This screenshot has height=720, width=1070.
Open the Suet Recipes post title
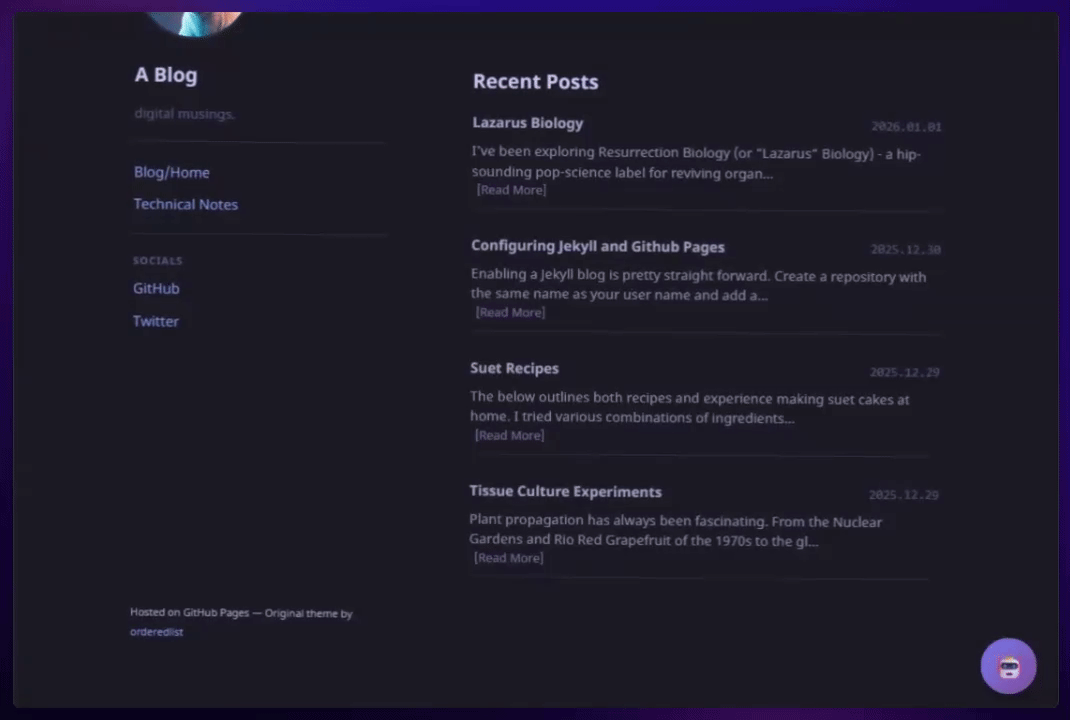pyautogui.click(x=514, y=368)
